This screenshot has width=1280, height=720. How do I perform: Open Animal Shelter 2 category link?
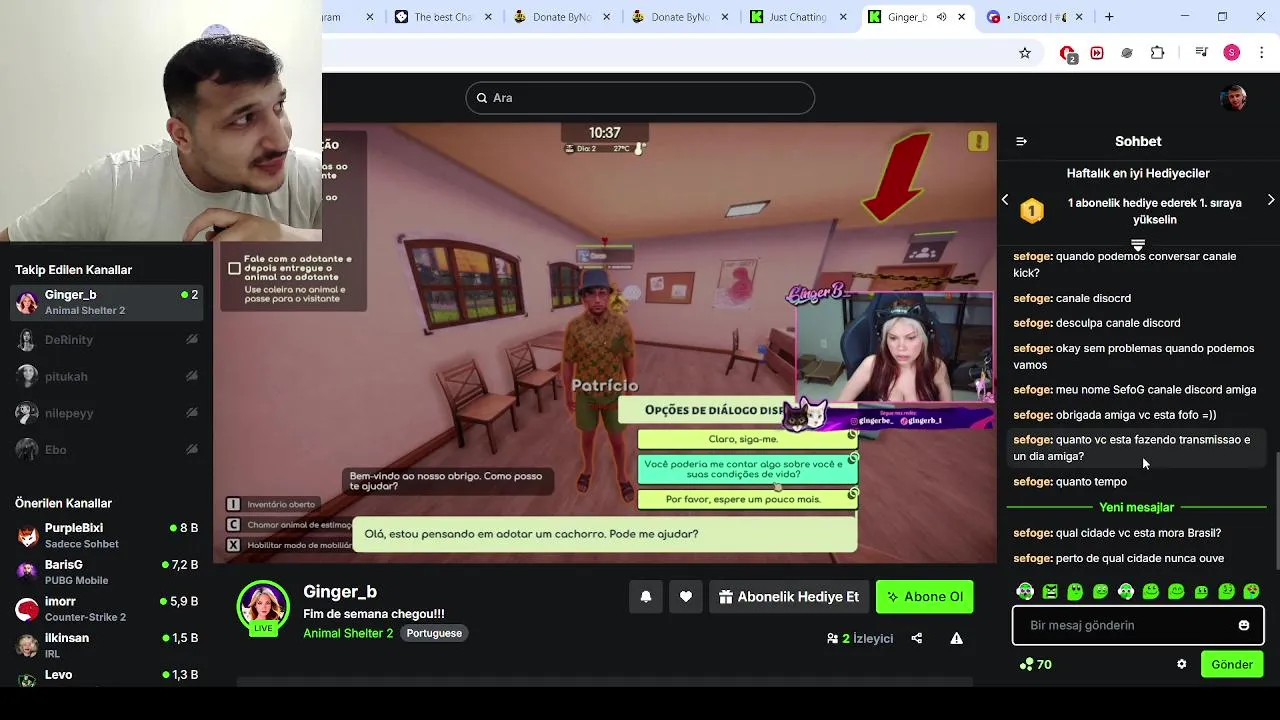[348, 633]
